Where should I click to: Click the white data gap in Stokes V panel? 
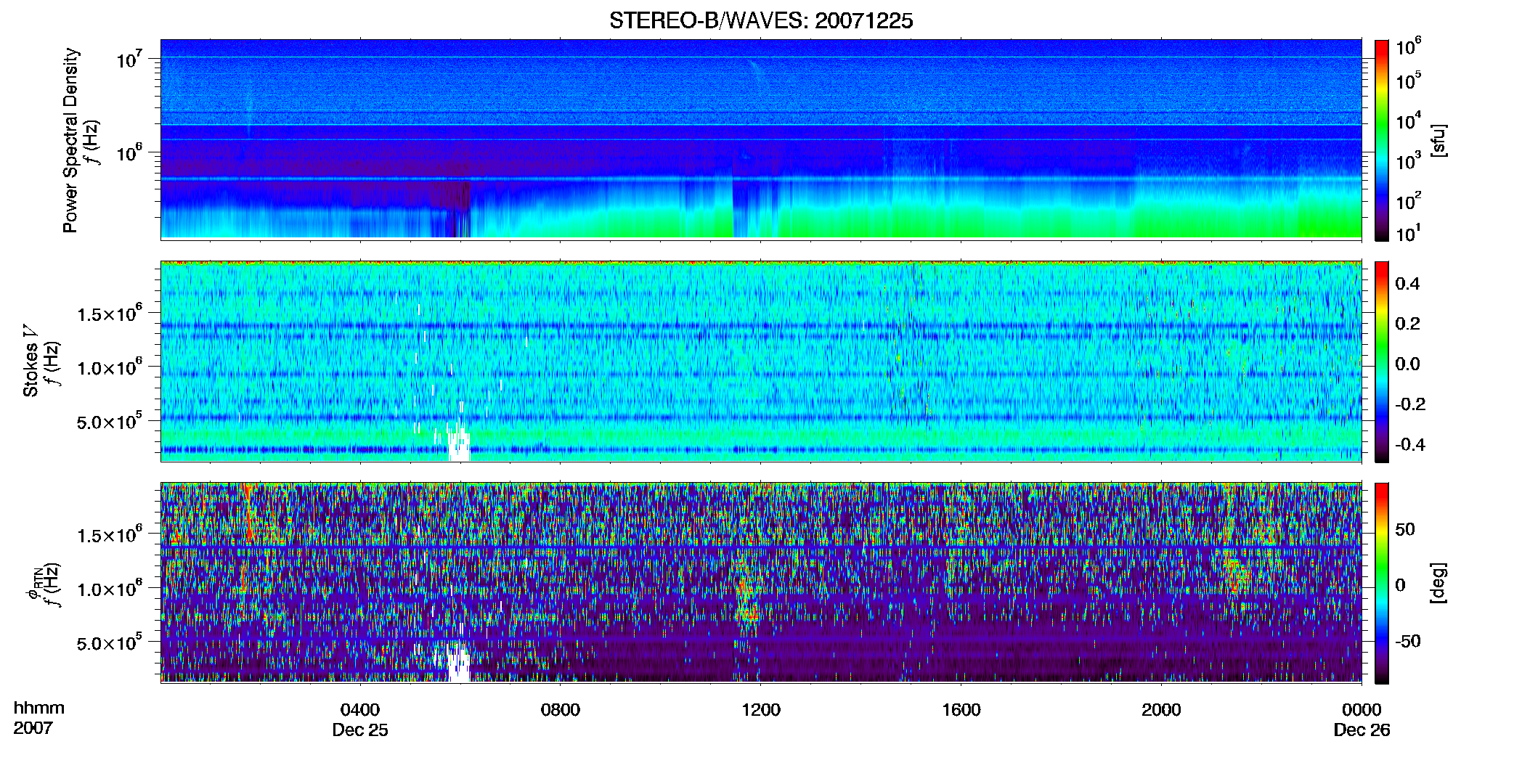click(458, 444)
